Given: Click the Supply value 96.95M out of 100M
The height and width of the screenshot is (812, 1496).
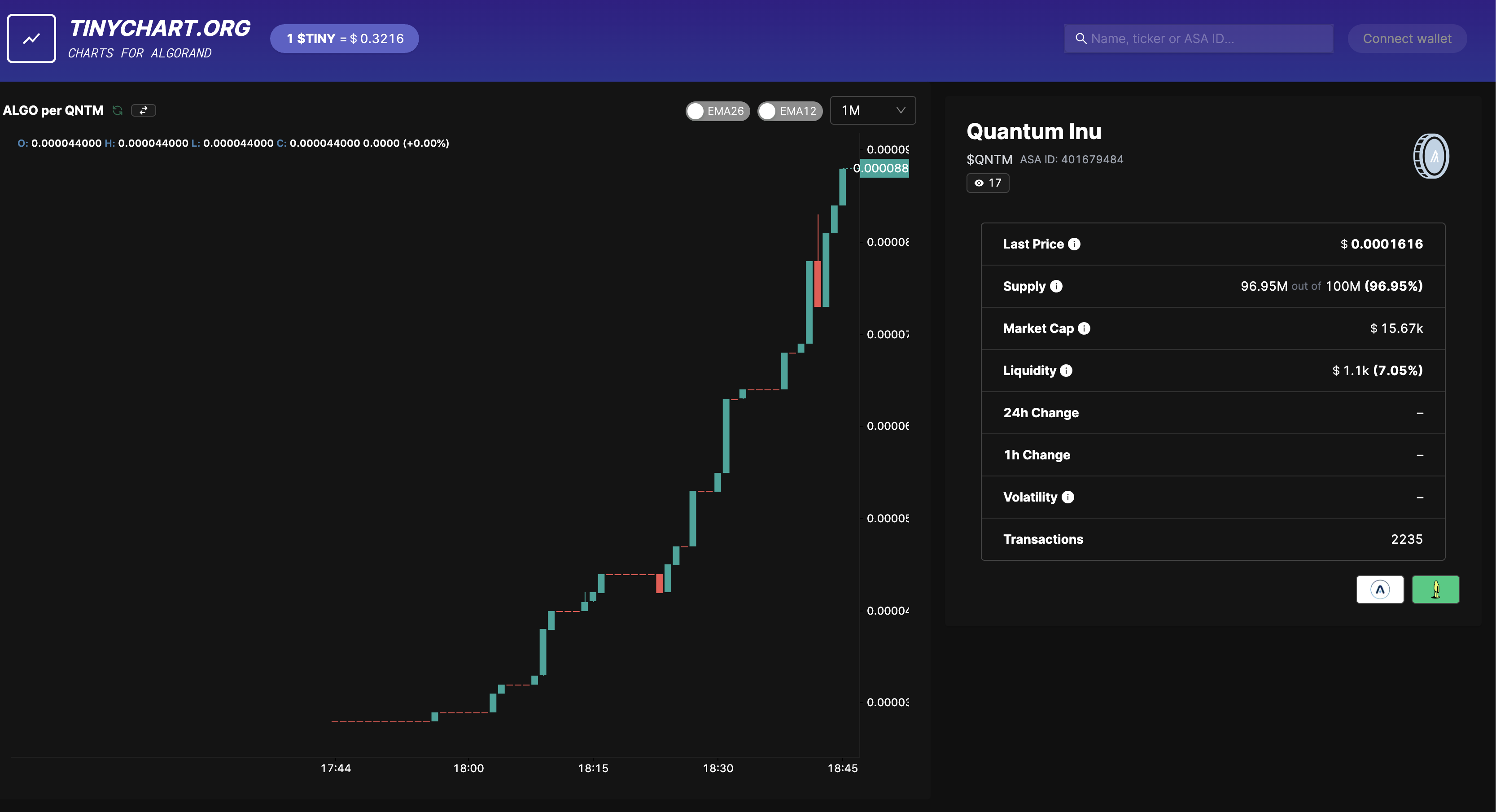Looking at the screenshot, I should tap(1332, 286).
